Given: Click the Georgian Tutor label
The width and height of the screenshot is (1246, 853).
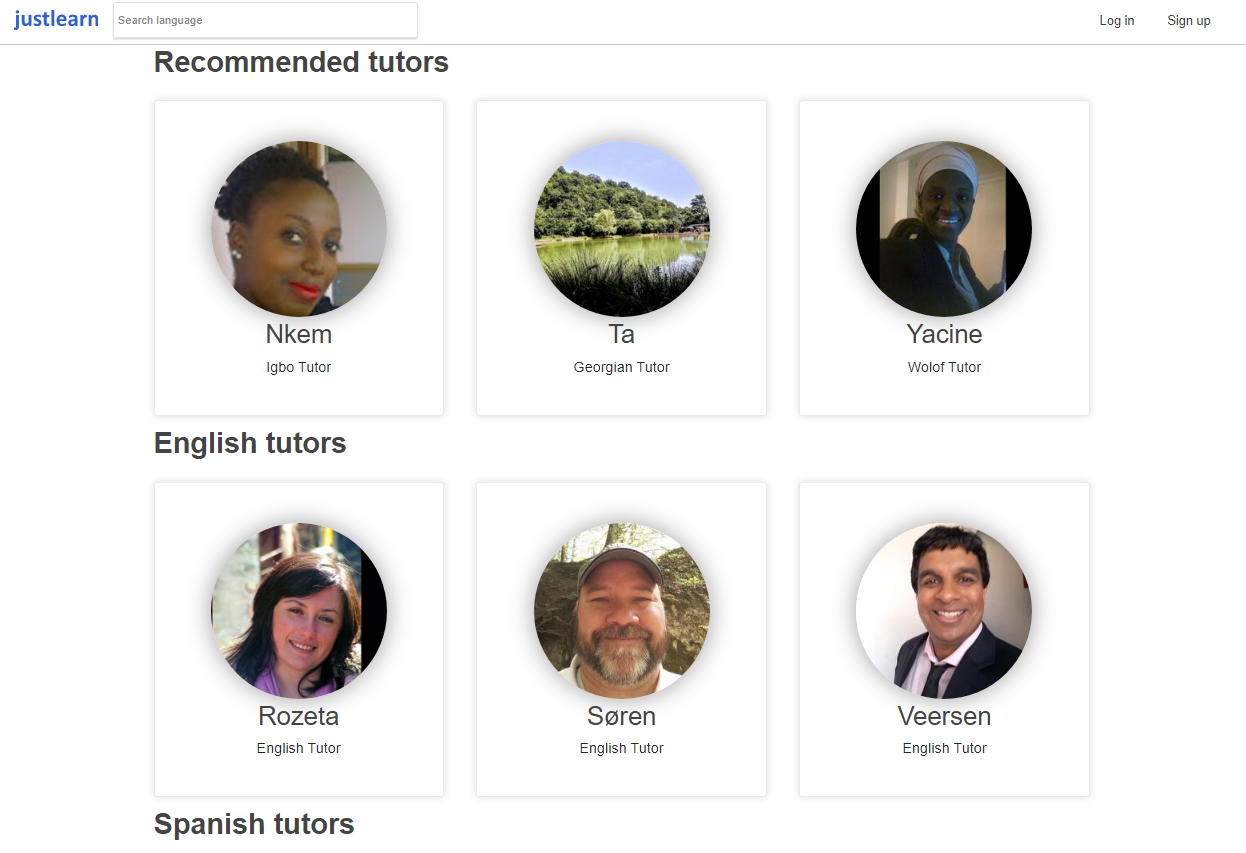Looking at the screenshot, I should click(x=622, y=367).
